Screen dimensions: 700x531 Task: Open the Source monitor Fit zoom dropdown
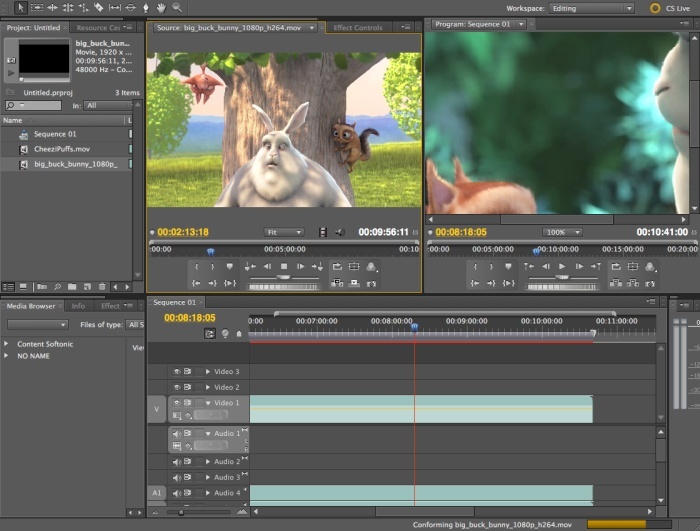coord(283,232)
